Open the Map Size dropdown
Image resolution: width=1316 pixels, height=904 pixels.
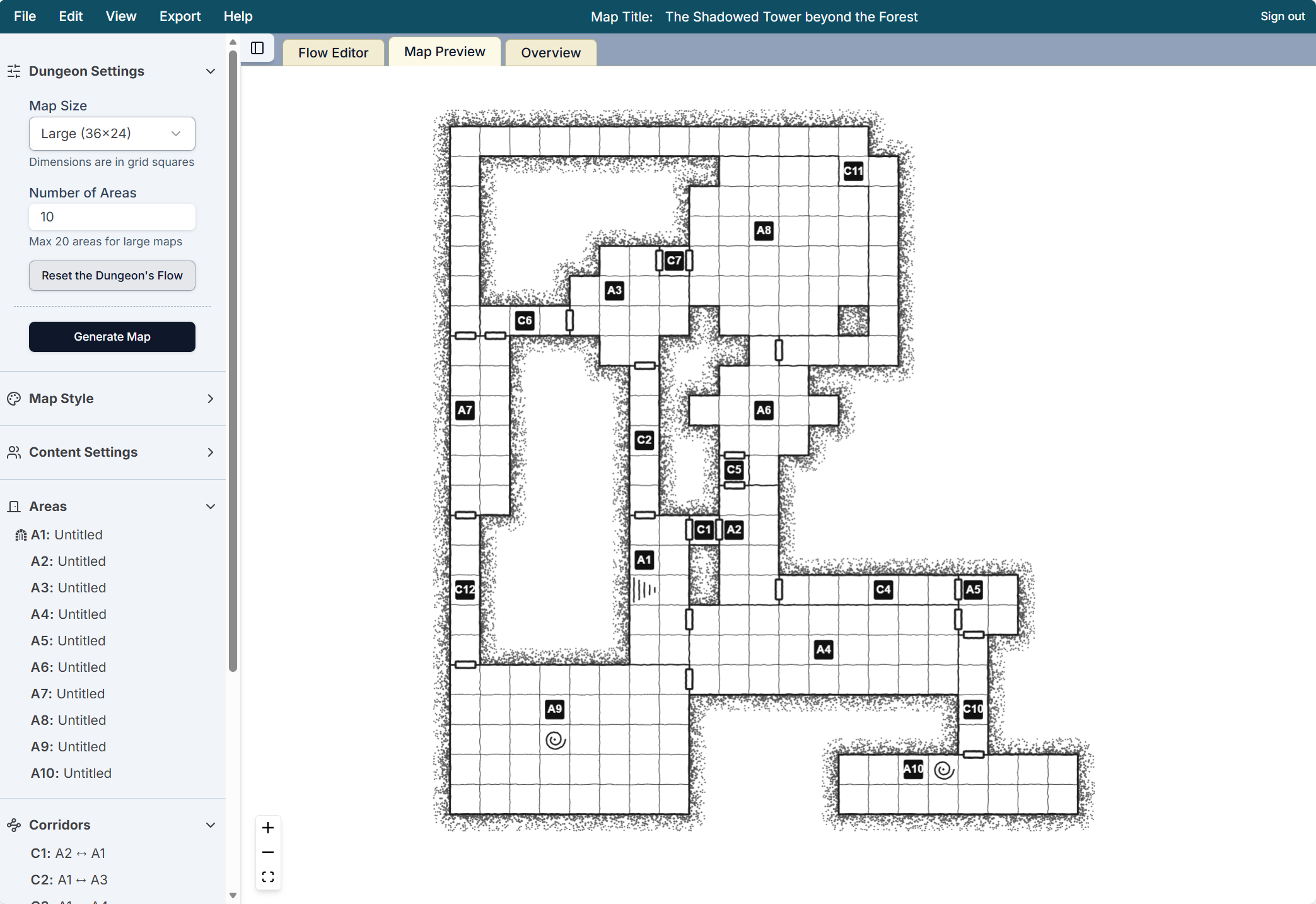click(x=112, y=134)
